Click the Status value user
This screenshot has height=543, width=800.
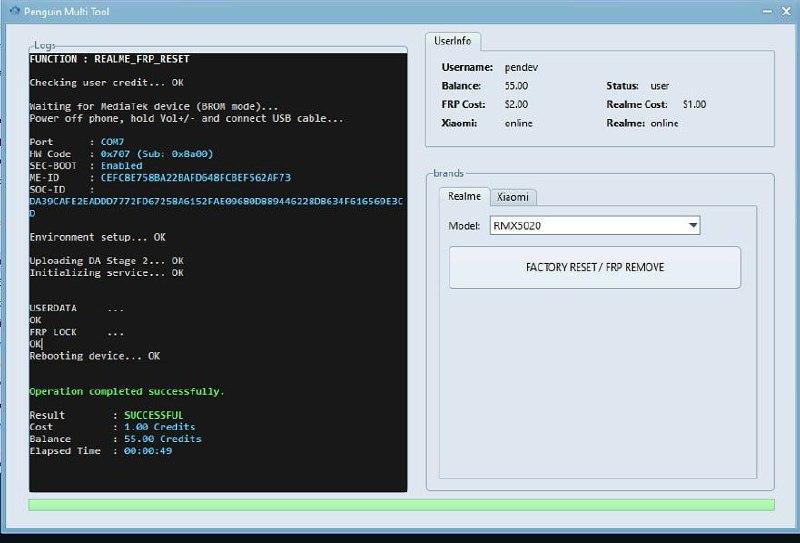pyautogui.click(x=660, y=86)
